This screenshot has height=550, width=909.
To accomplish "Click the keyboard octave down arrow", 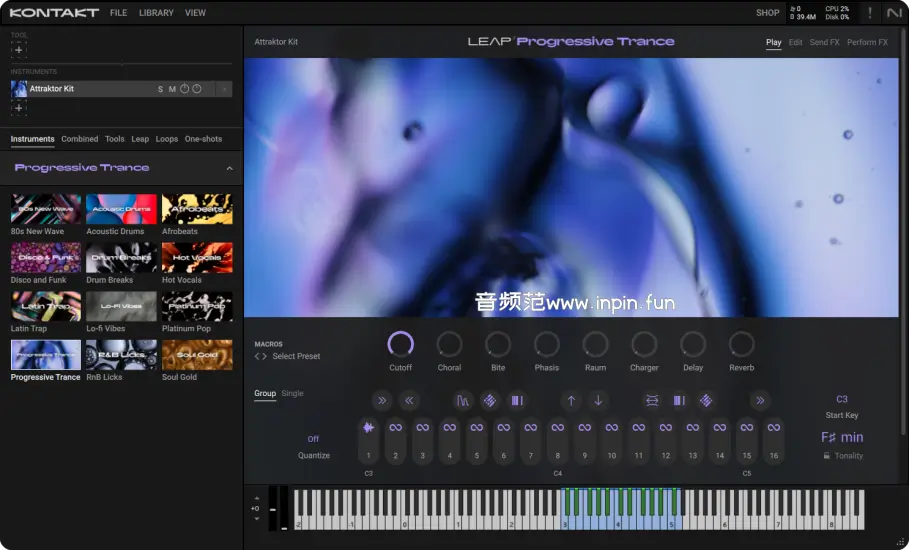I will [x=257, y=519].
